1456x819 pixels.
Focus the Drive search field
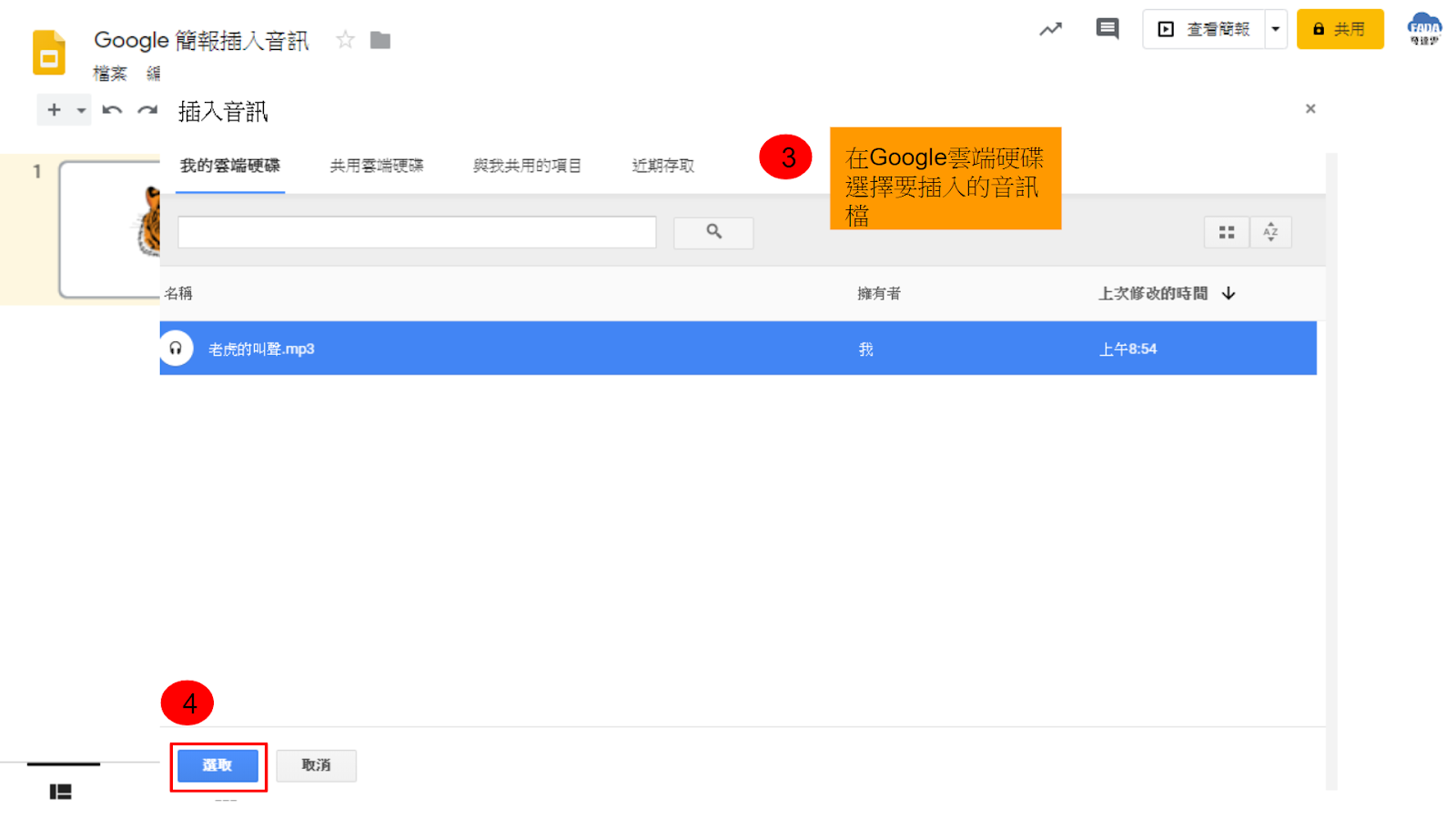click(x=417, y=232)
